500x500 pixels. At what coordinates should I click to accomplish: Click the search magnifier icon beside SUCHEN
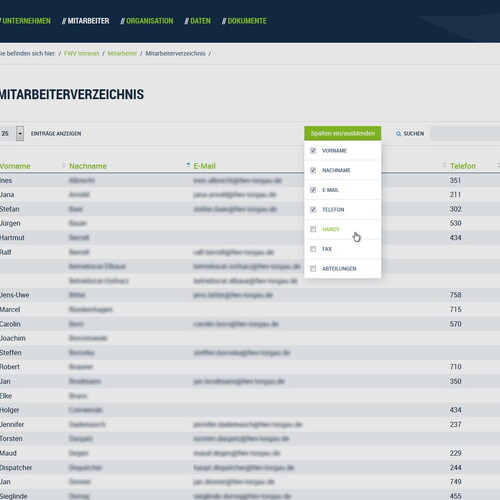398,134
